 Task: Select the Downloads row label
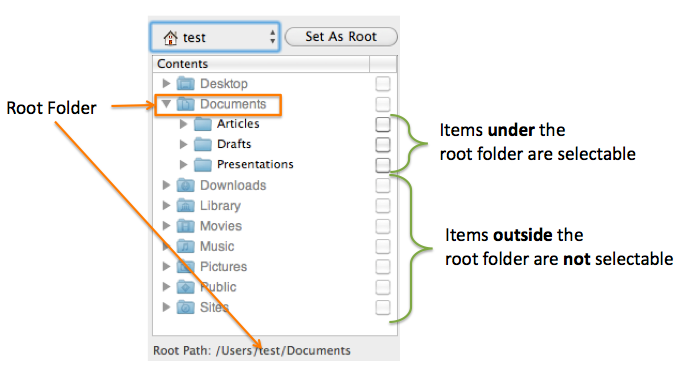click(x=233, y=185)
